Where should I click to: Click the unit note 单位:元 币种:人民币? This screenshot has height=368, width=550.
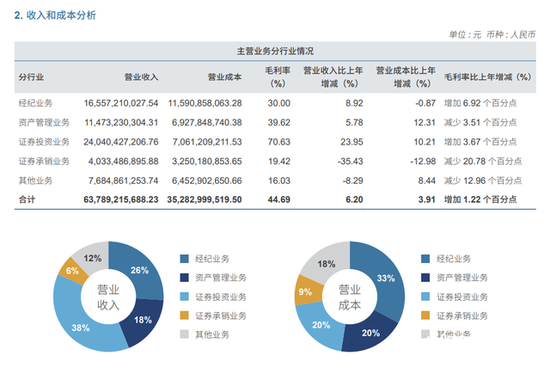(x=492, y=34)
